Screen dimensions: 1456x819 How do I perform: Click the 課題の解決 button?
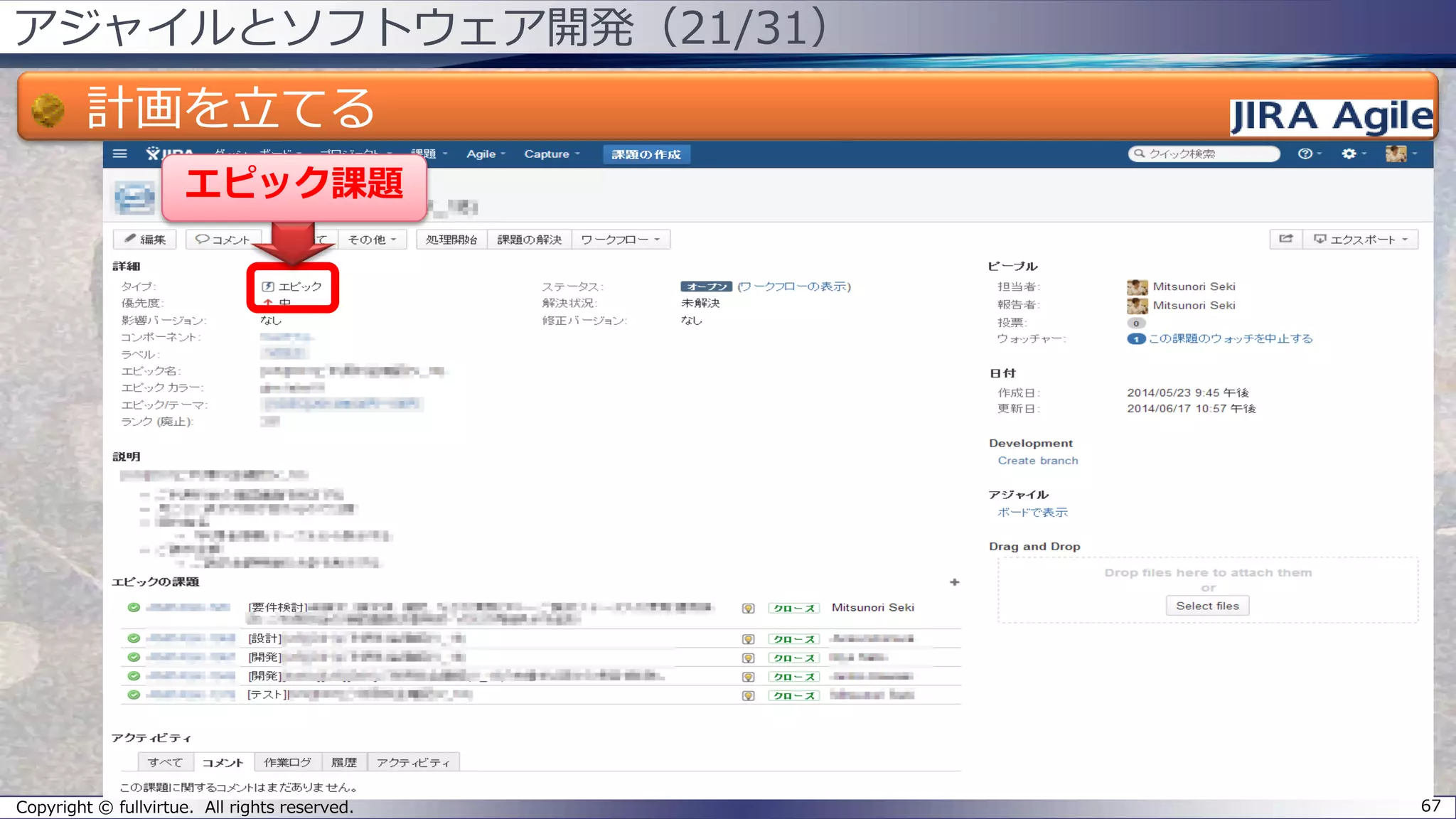pos(530,240)
